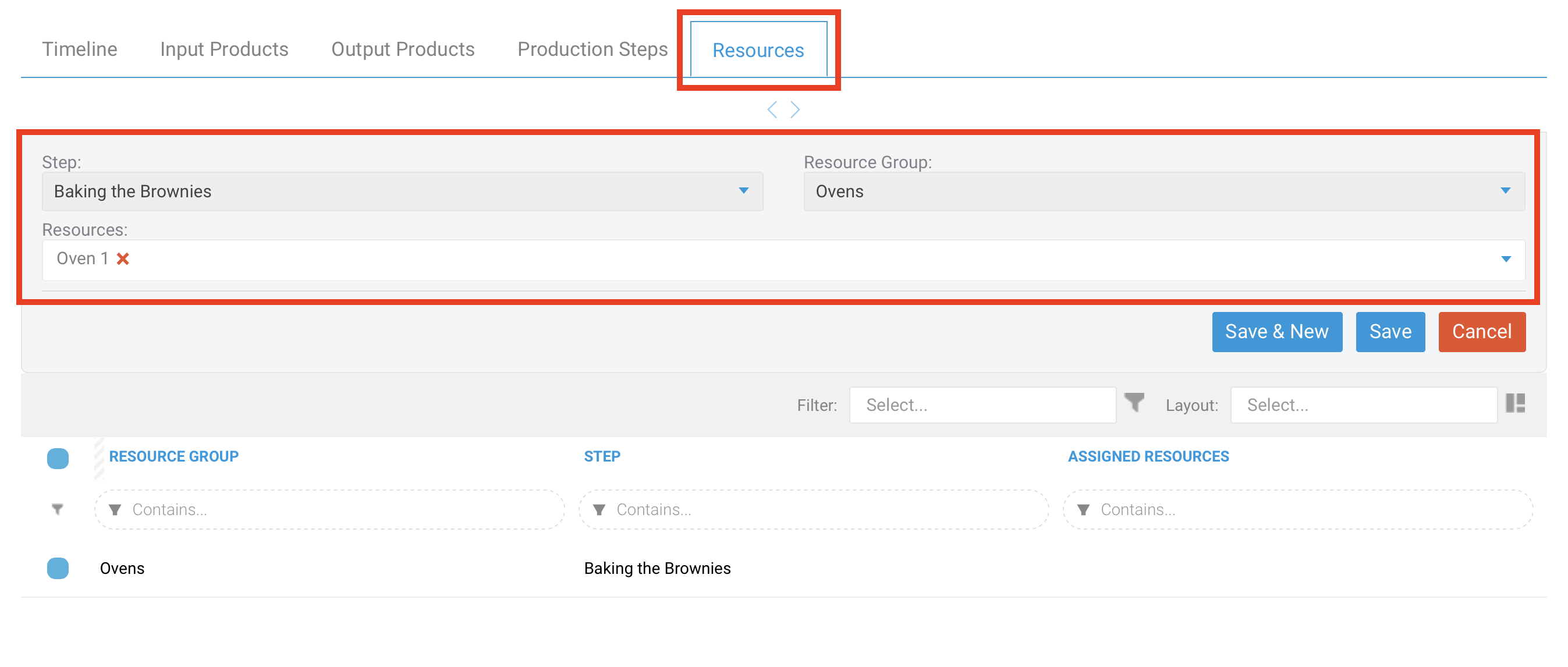This screenshot has height=667, width=1568.
Task: Open the Production Steps tab
Action: [x=593, y=49]
